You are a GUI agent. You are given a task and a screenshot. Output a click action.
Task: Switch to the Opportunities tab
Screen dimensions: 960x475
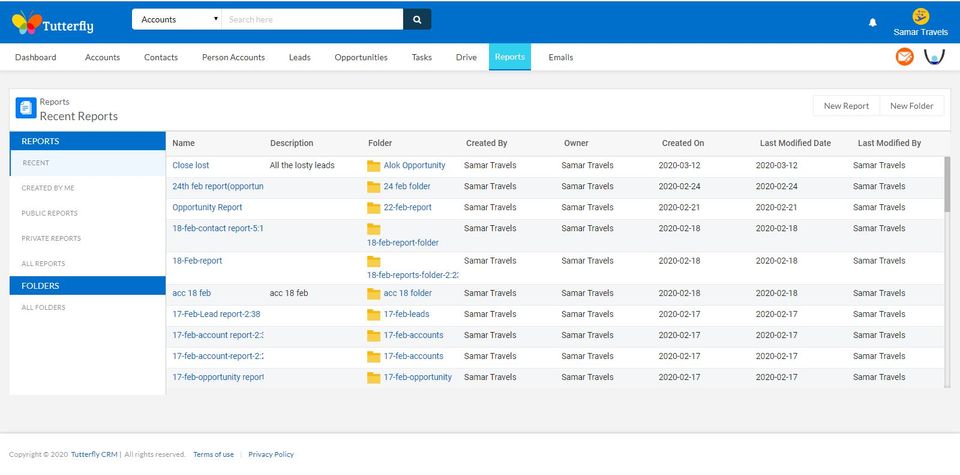pos(361,57)
